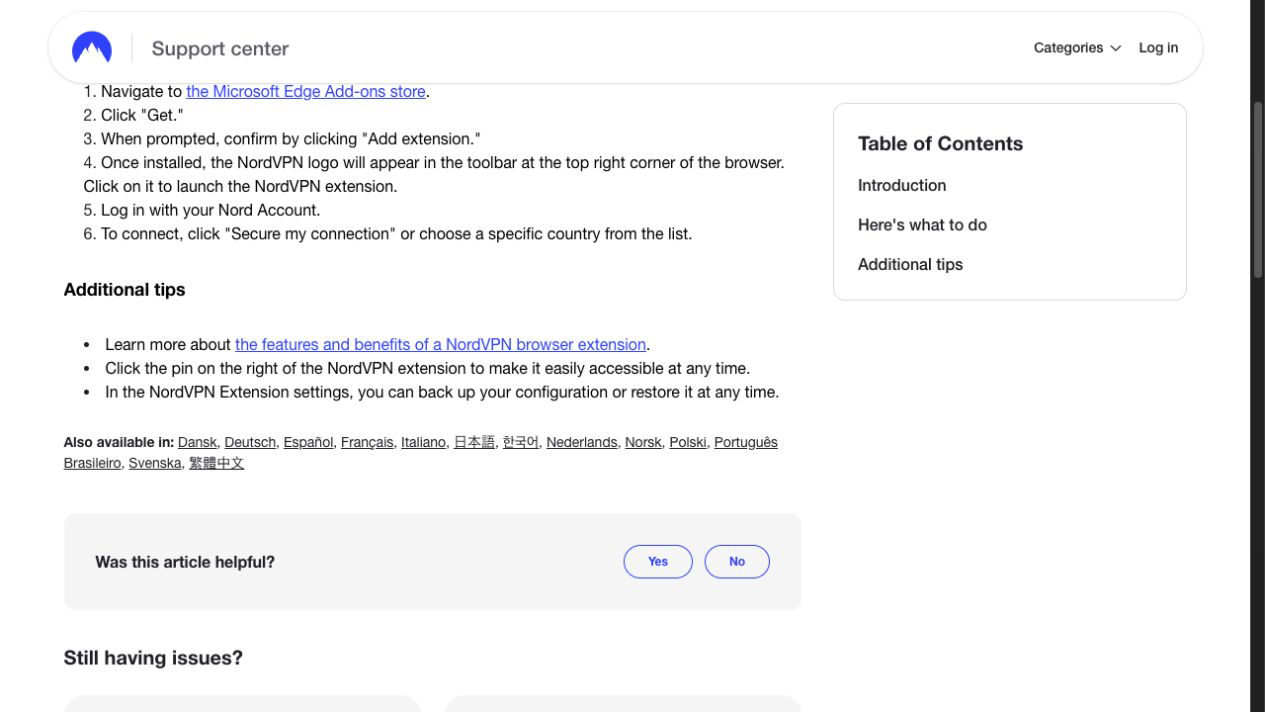
Task: Switch article language to Polski
Action: [x=688, y=442]
